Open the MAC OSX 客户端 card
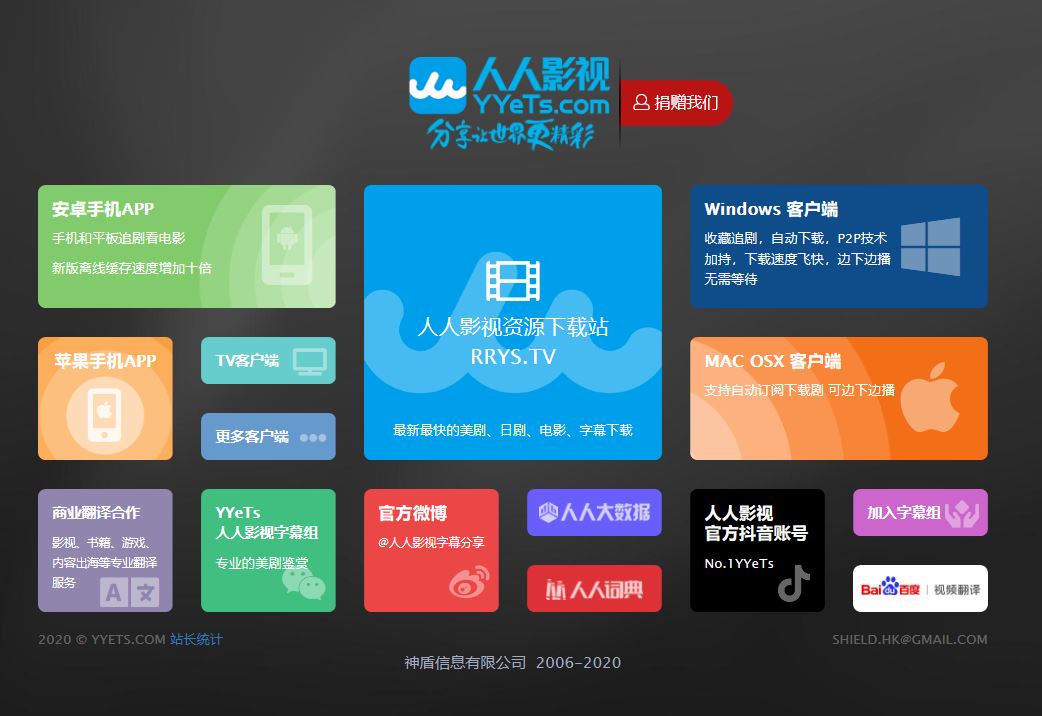Screen dimensions: 1042x716 pos(839,398)
